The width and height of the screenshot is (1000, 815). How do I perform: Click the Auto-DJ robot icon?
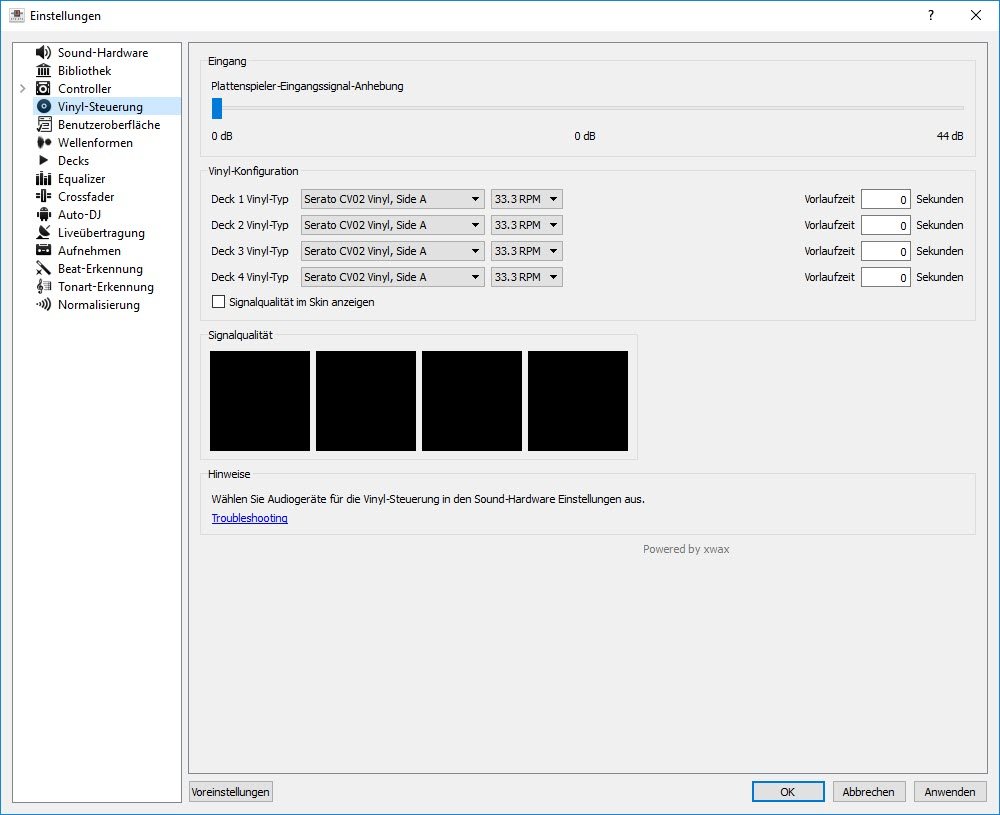43,214
